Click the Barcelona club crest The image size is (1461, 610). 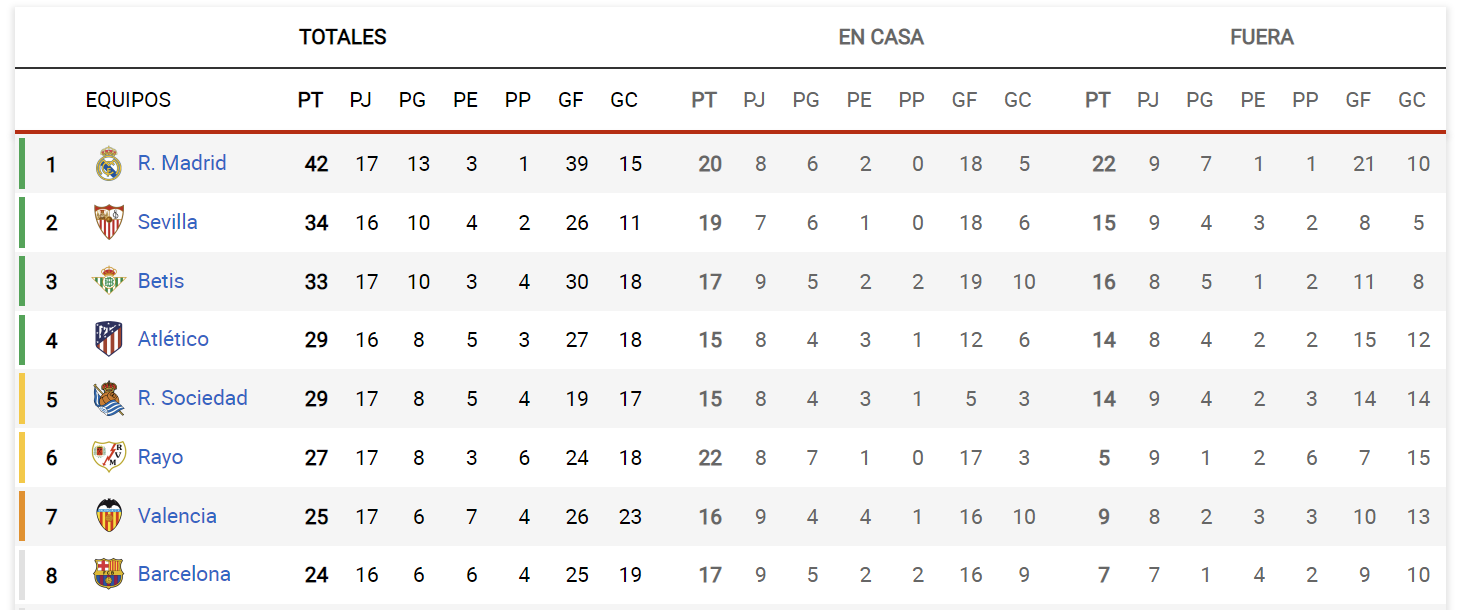[x=108, y=574]
